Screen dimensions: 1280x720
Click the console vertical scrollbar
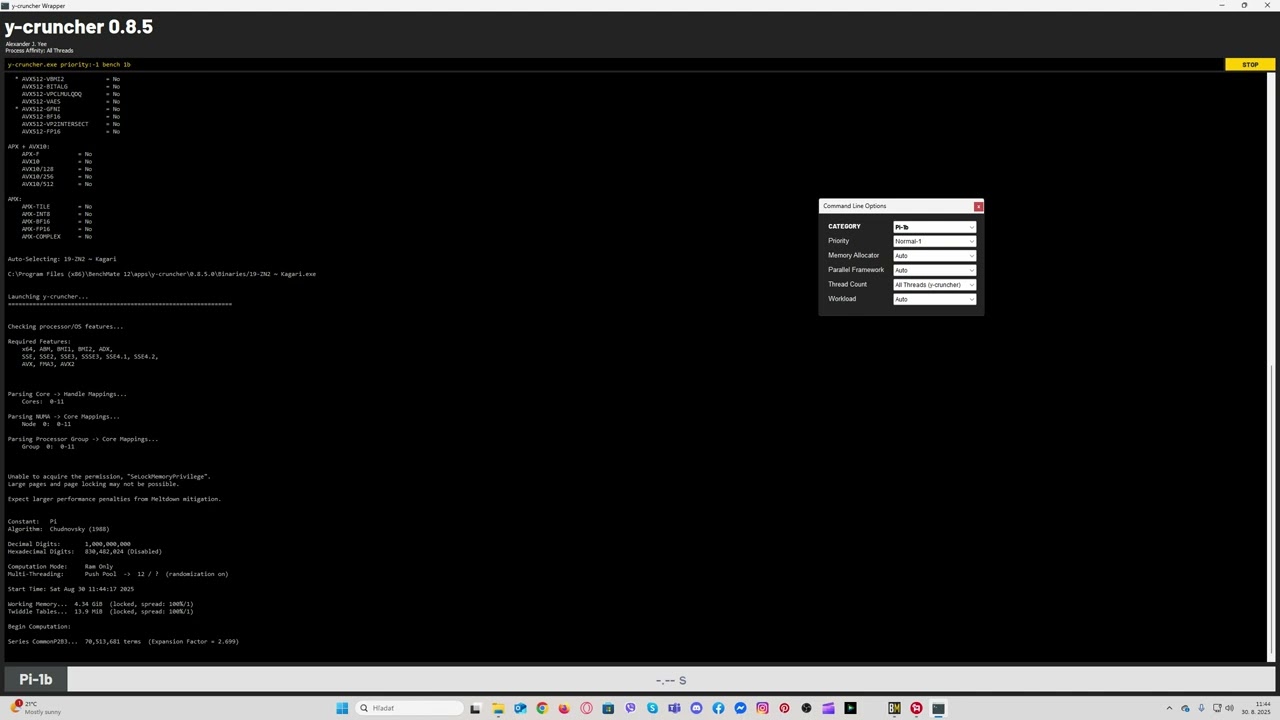(x=1272, y=366)
